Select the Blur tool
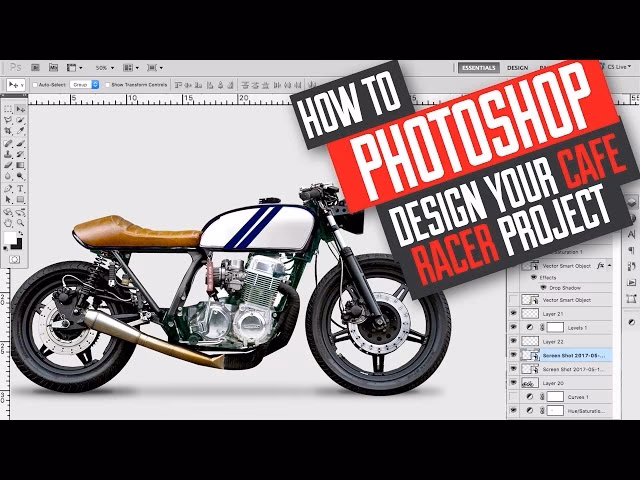640x480 pixels. (x=8, y=176)
